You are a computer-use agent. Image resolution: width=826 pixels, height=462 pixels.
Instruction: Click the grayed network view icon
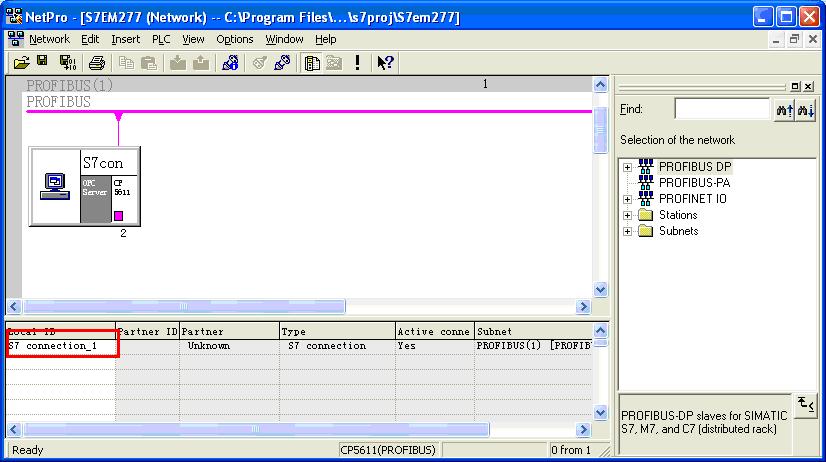pos(334,63)
